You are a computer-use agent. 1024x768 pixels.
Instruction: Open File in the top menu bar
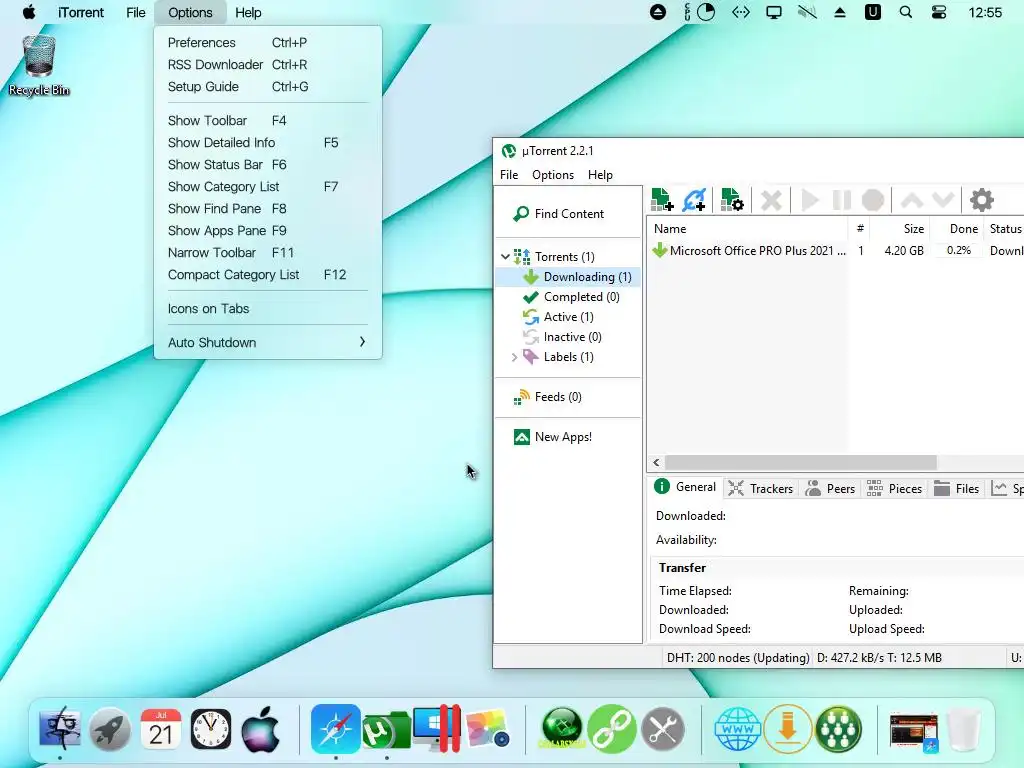pos(136,12)
